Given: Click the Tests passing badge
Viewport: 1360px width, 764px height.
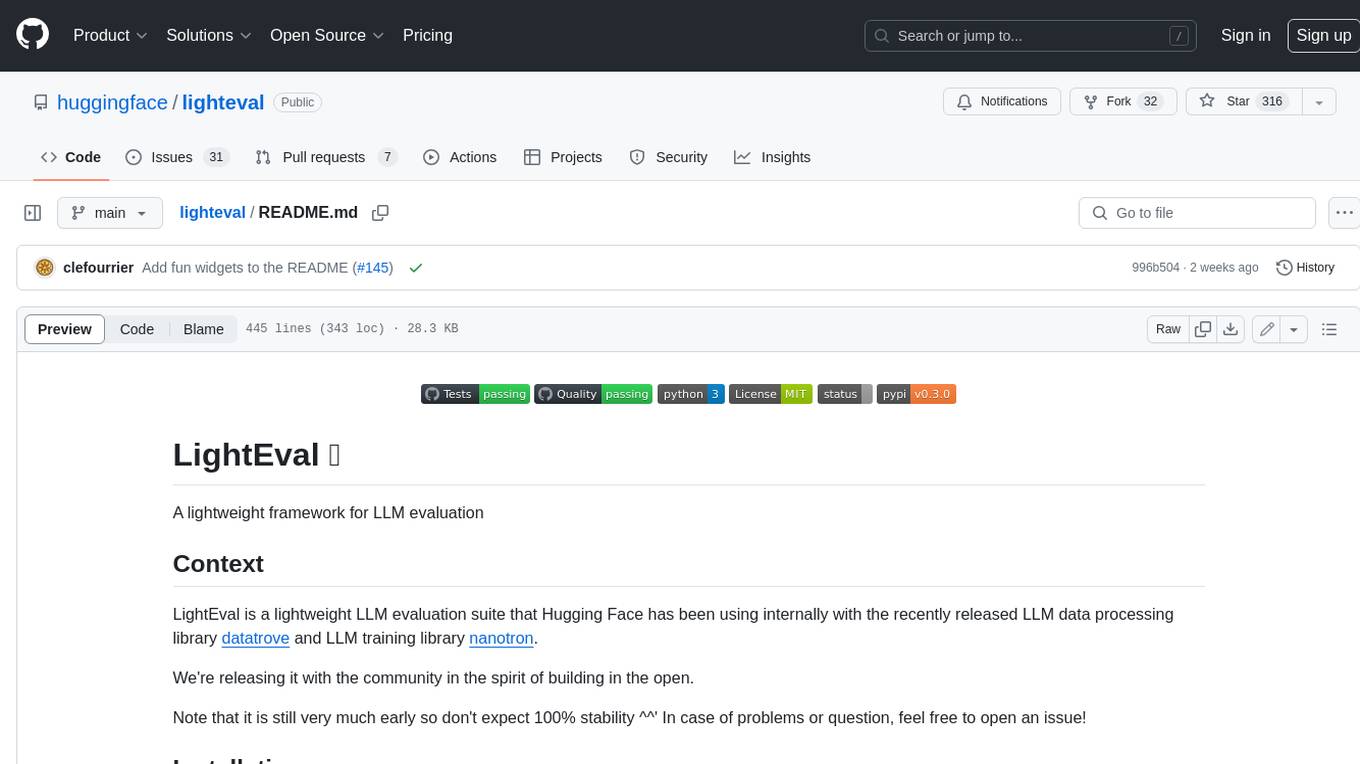Looking at the screenshot, I should tap(475, 394).
